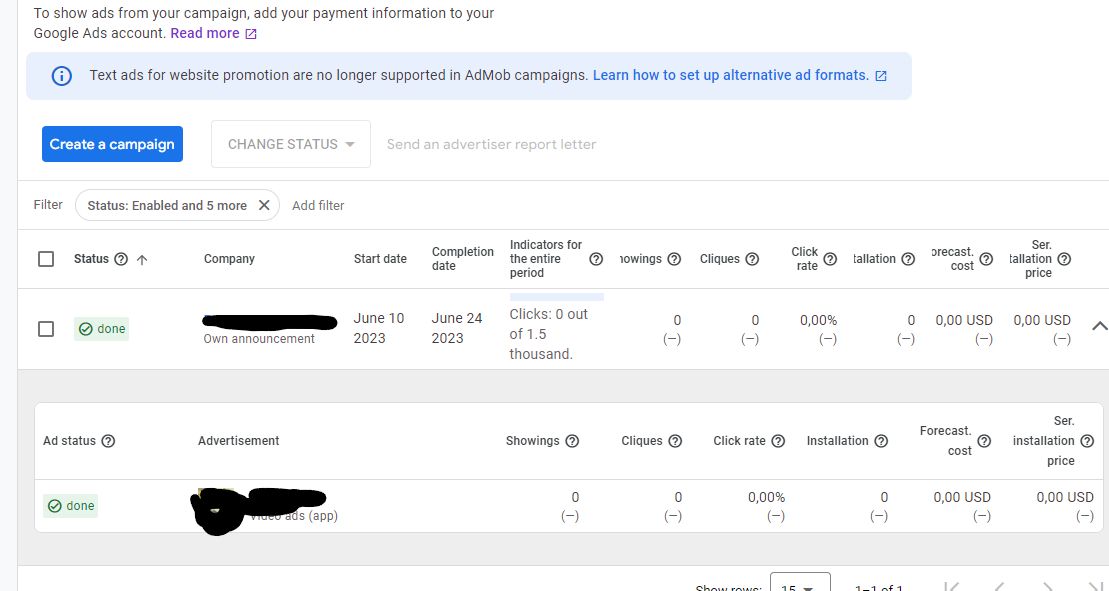
Task: Open the Read more link
Action: point(205,33)
